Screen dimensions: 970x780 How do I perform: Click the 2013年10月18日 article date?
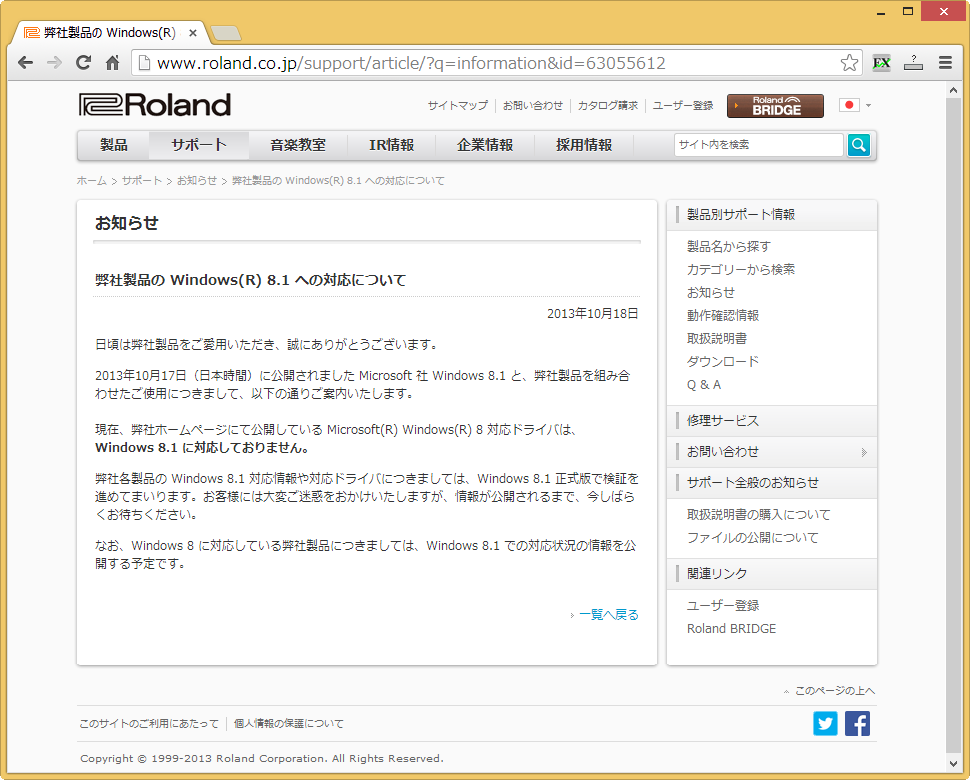(x=593, y=314)
